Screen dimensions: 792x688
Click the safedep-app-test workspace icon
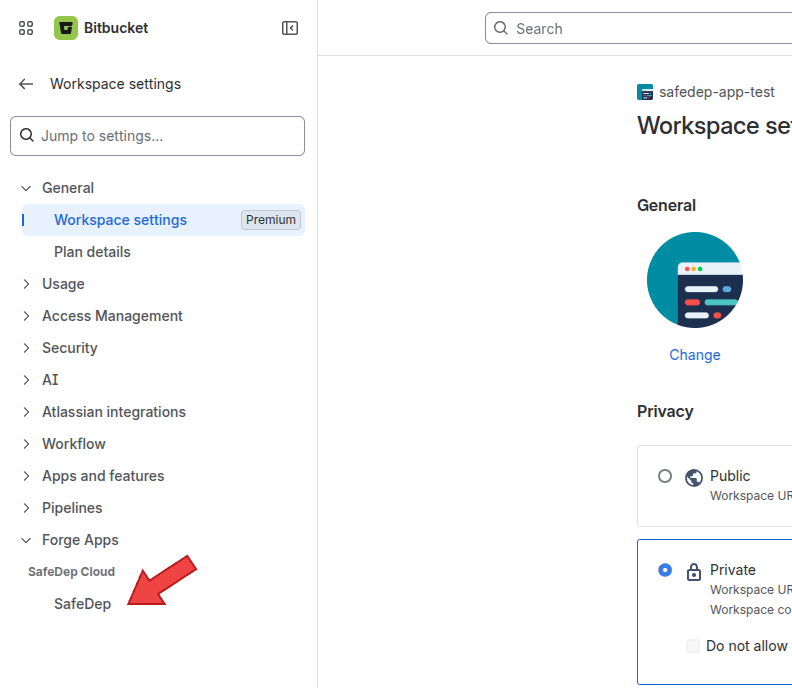pos(645,92)
